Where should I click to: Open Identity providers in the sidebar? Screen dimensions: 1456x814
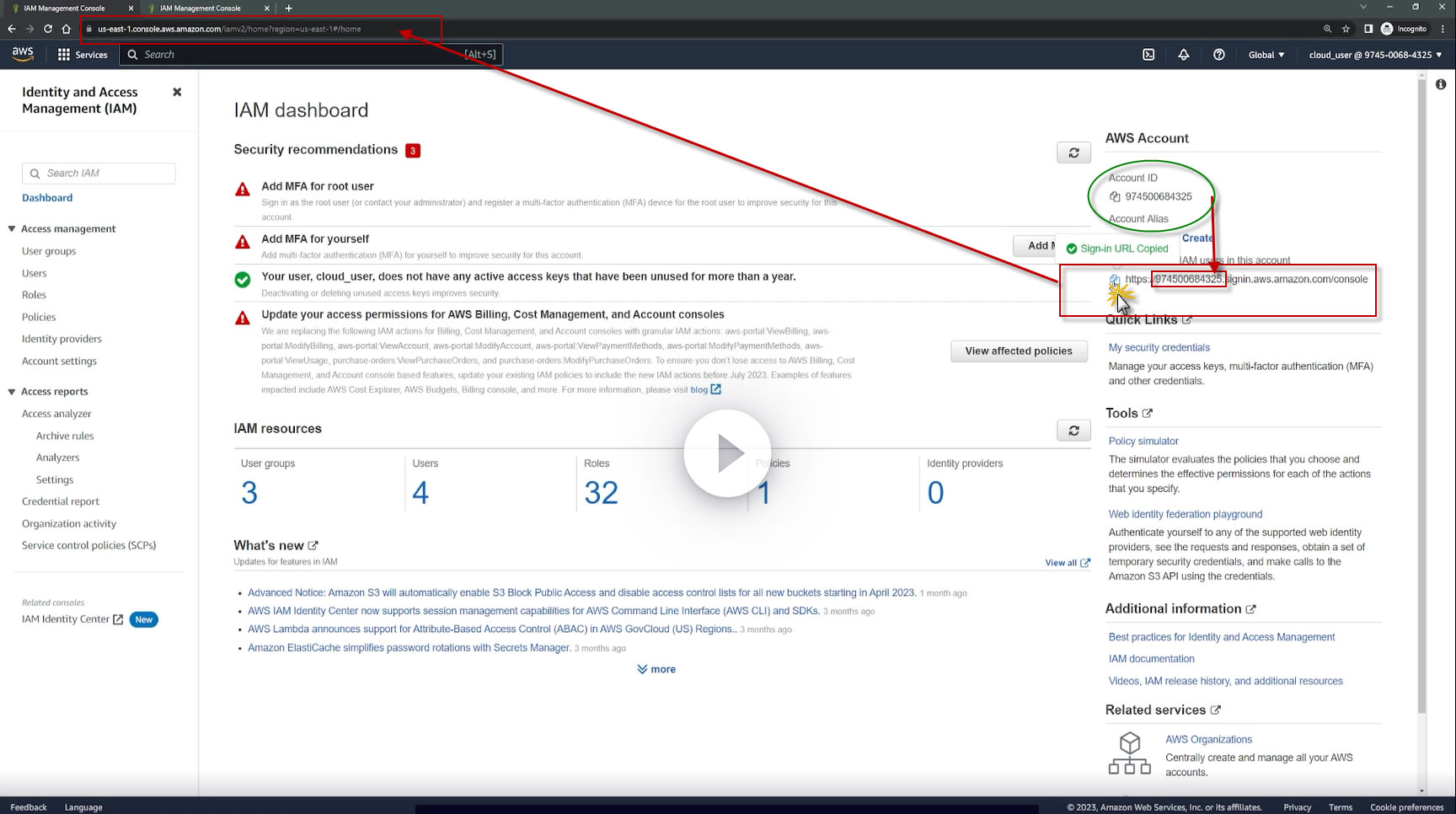tap(62, 339)
